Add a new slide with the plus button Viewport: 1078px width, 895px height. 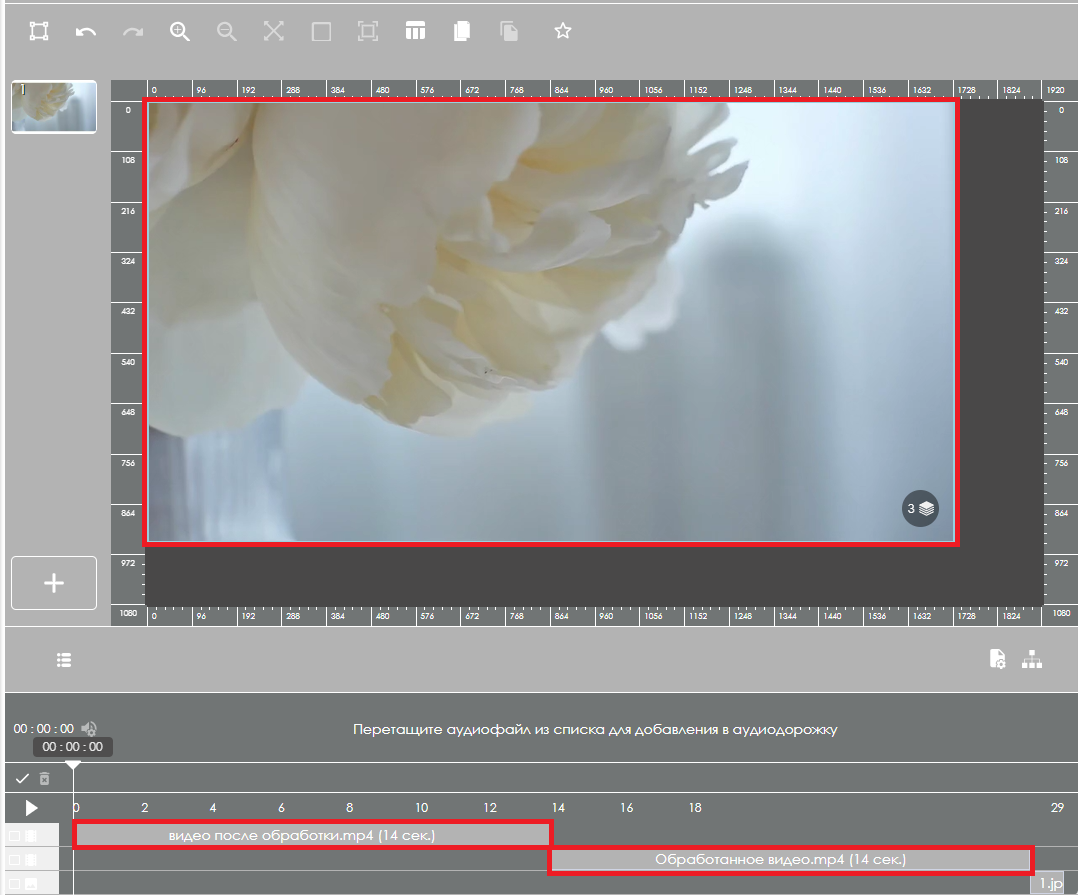click(54, 583)
